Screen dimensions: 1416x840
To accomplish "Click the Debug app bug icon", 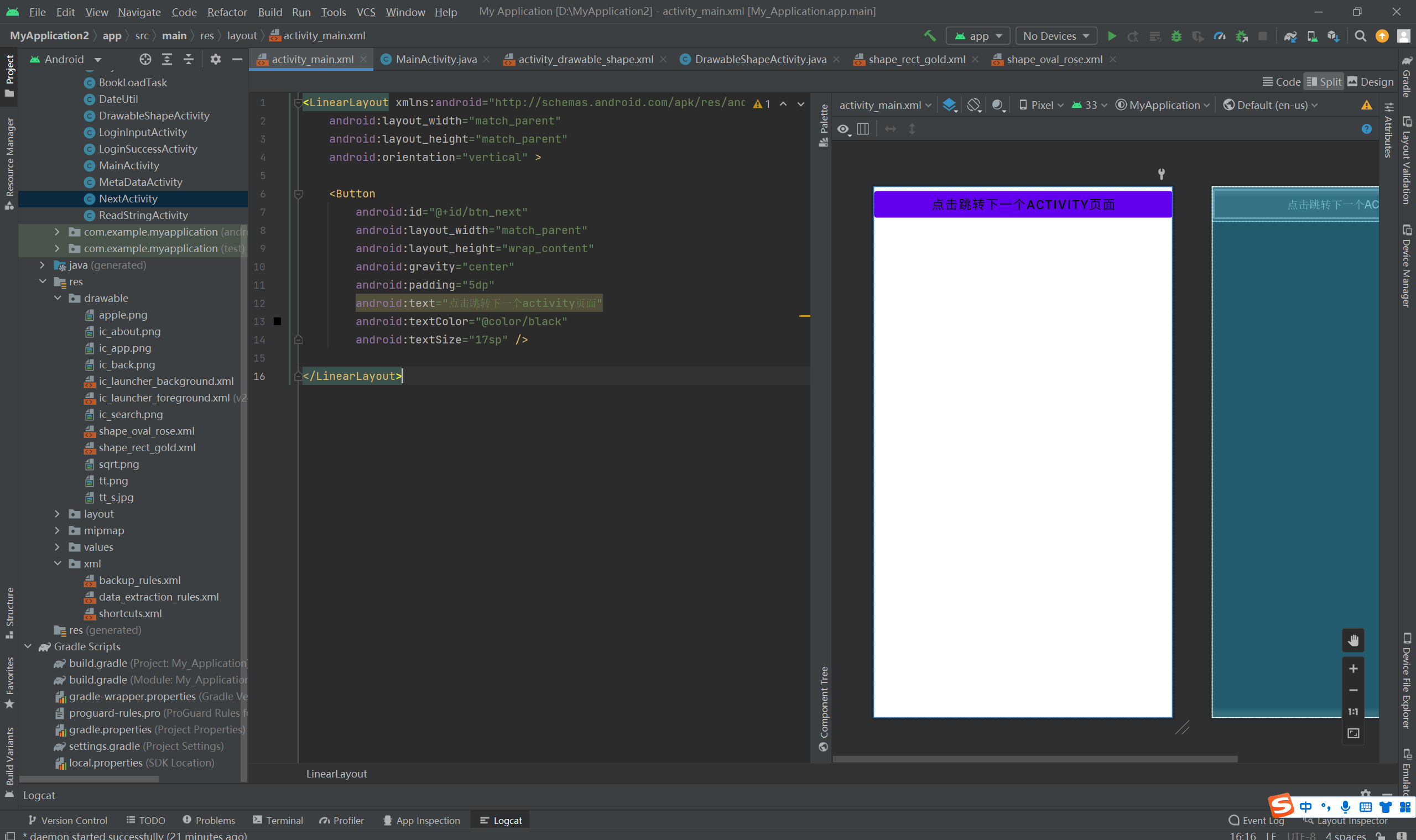I will click(1176, 36).
